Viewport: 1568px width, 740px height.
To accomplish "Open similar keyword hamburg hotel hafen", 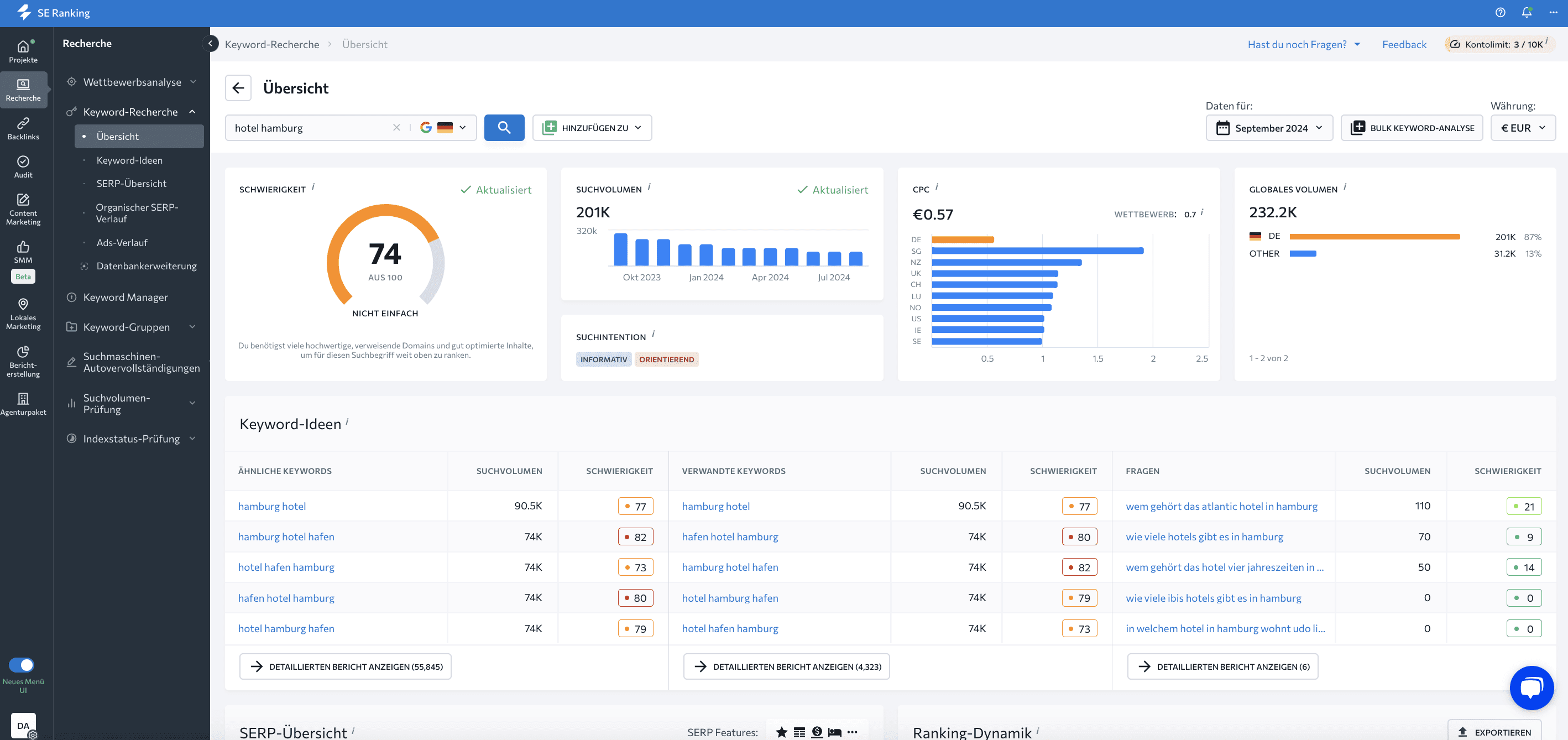I will pos(286,536).
